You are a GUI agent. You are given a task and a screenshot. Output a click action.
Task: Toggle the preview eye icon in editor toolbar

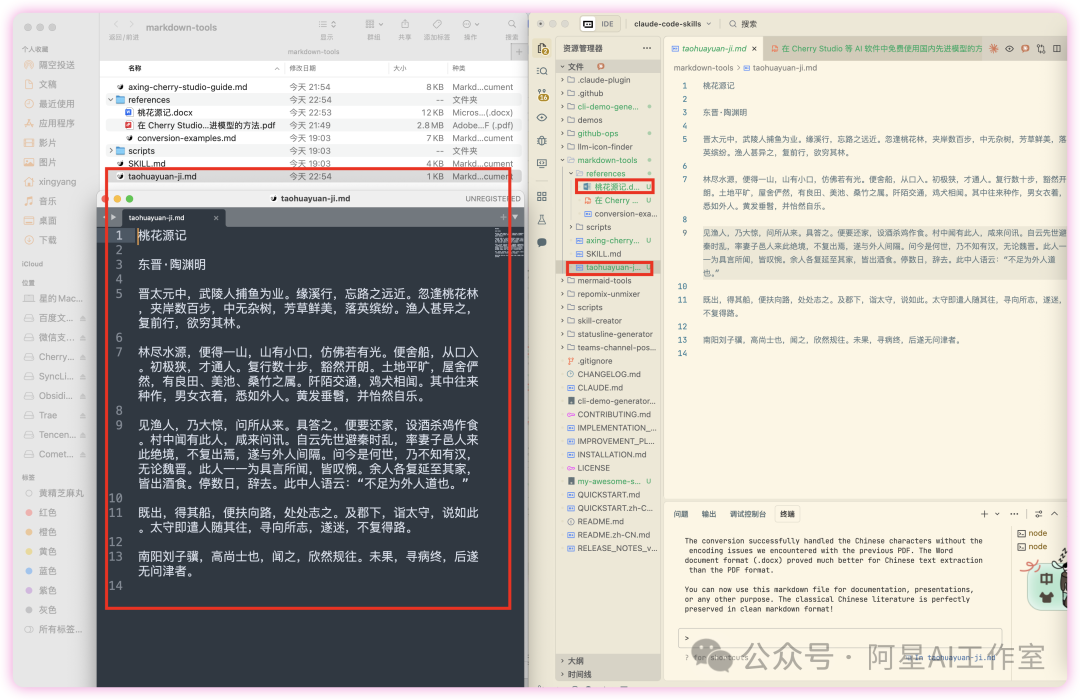pyautogui.click(x=1009, y=48)
